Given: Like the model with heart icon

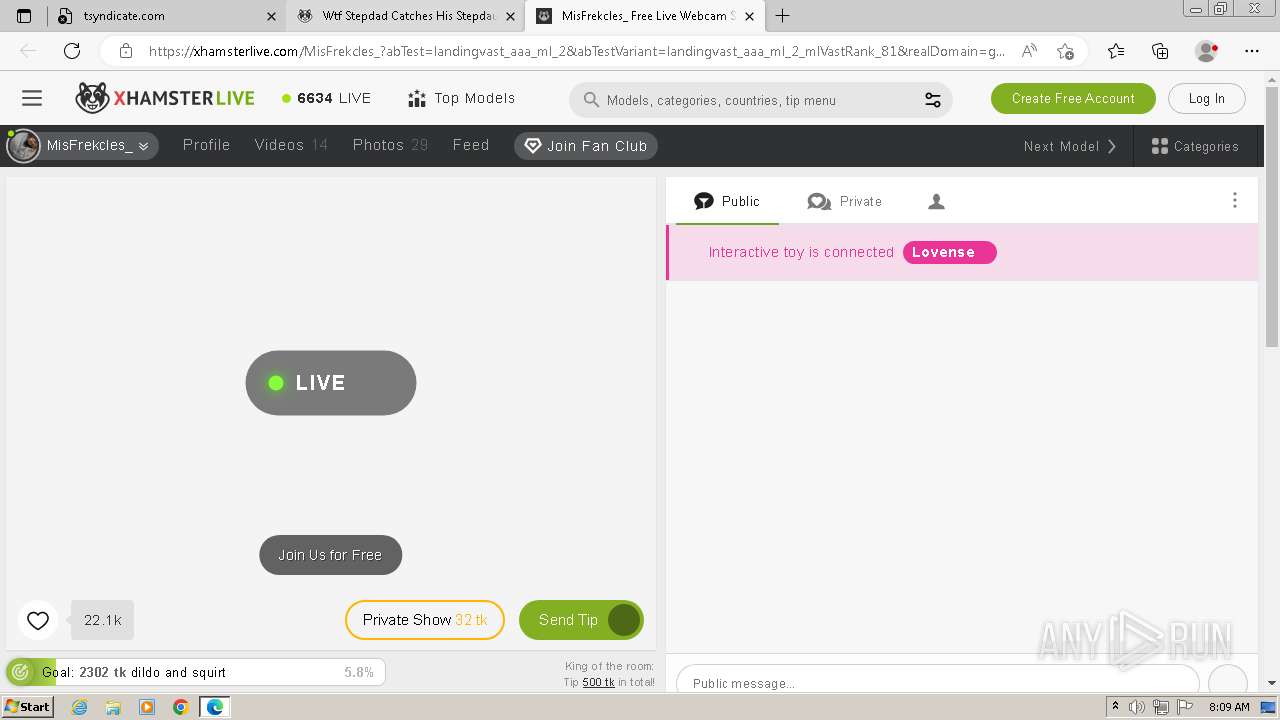Looking at the screenshot, I should click(x=38, y=621).
